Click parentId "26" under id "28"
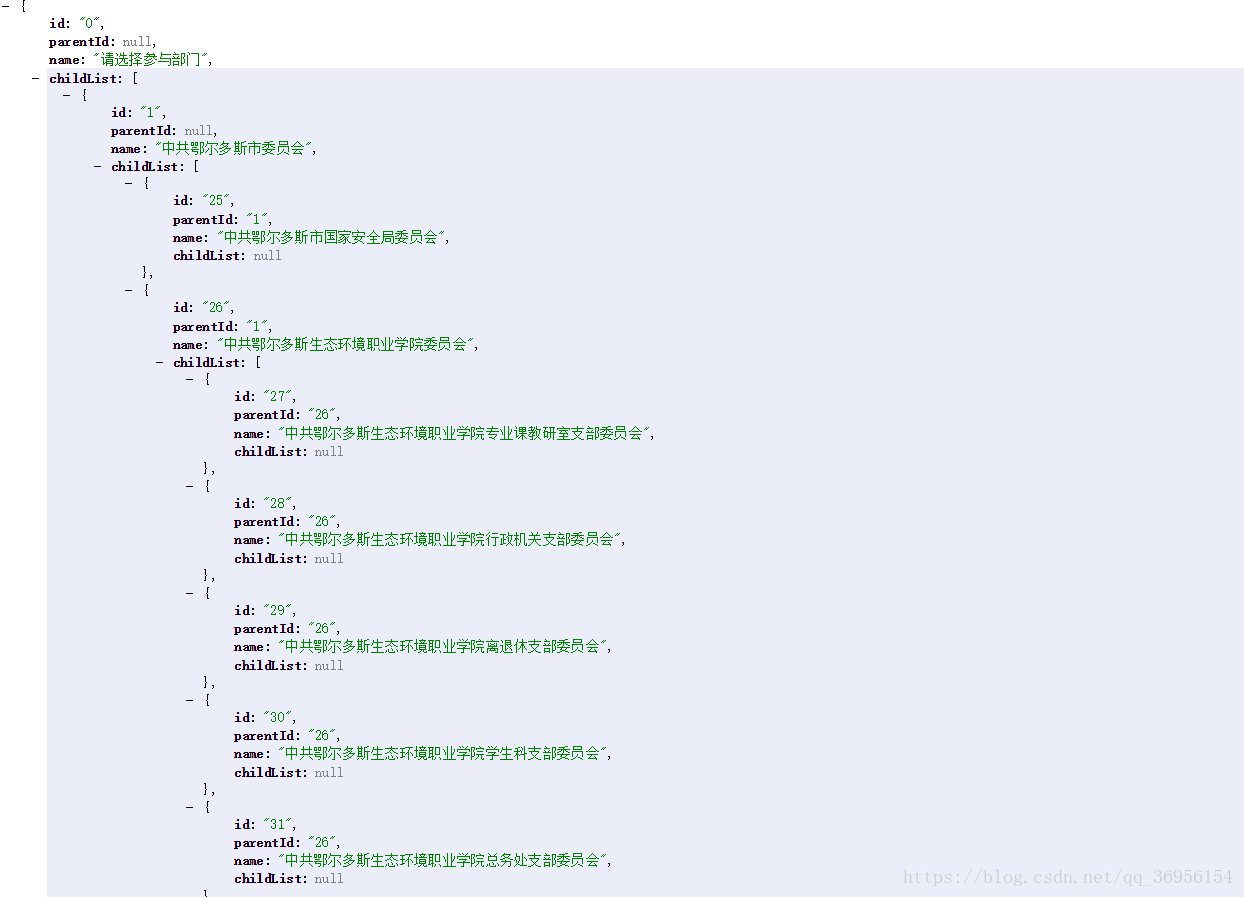Screen dimensions: 1244x897 (323, 522)
